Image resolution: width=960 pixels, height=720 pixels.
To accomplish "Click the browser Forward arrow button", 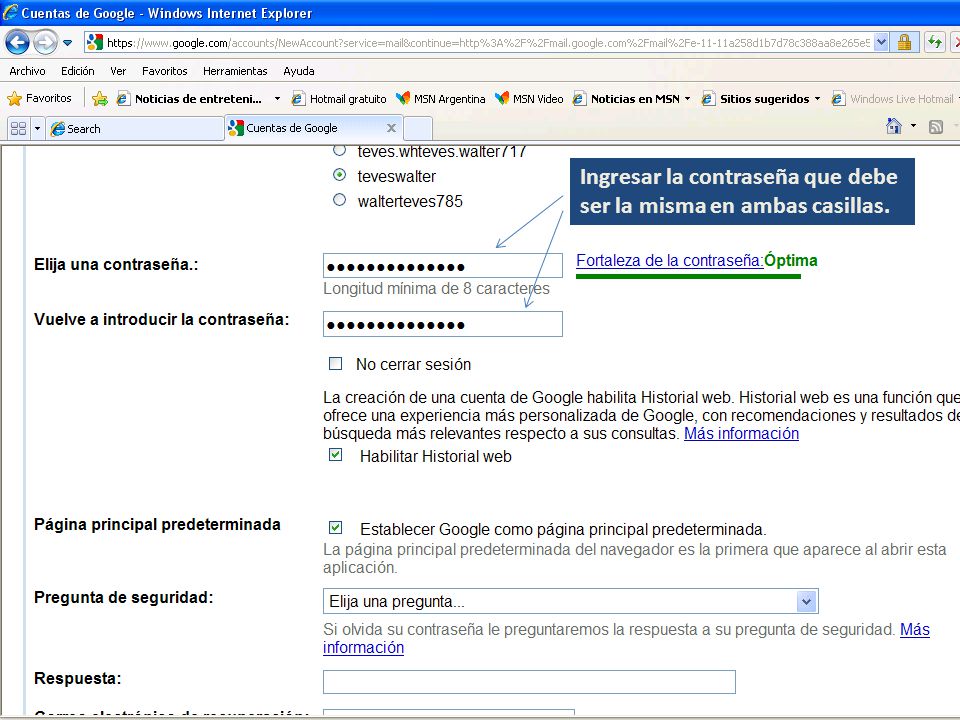I will (45, 42).
